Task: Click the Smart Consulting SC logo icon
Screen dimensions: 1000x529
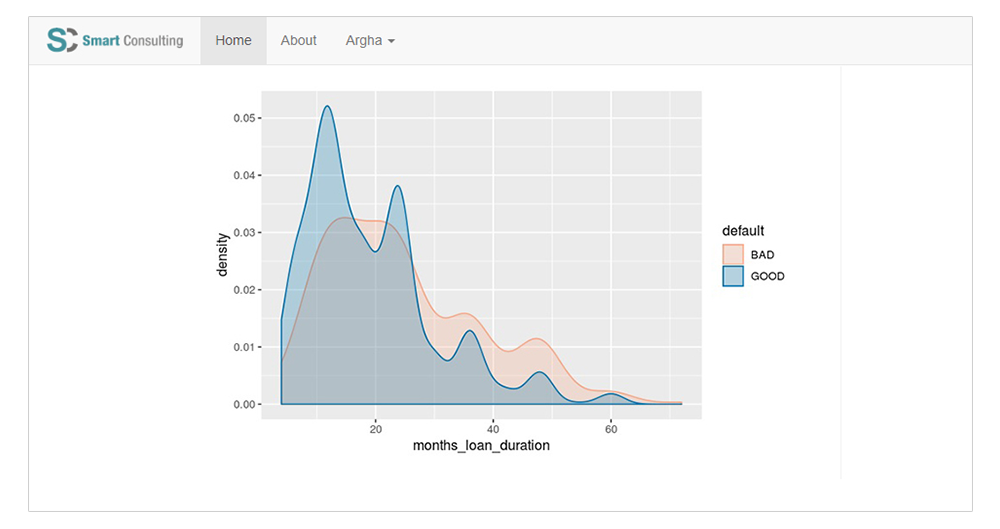Action: [62, 40]
